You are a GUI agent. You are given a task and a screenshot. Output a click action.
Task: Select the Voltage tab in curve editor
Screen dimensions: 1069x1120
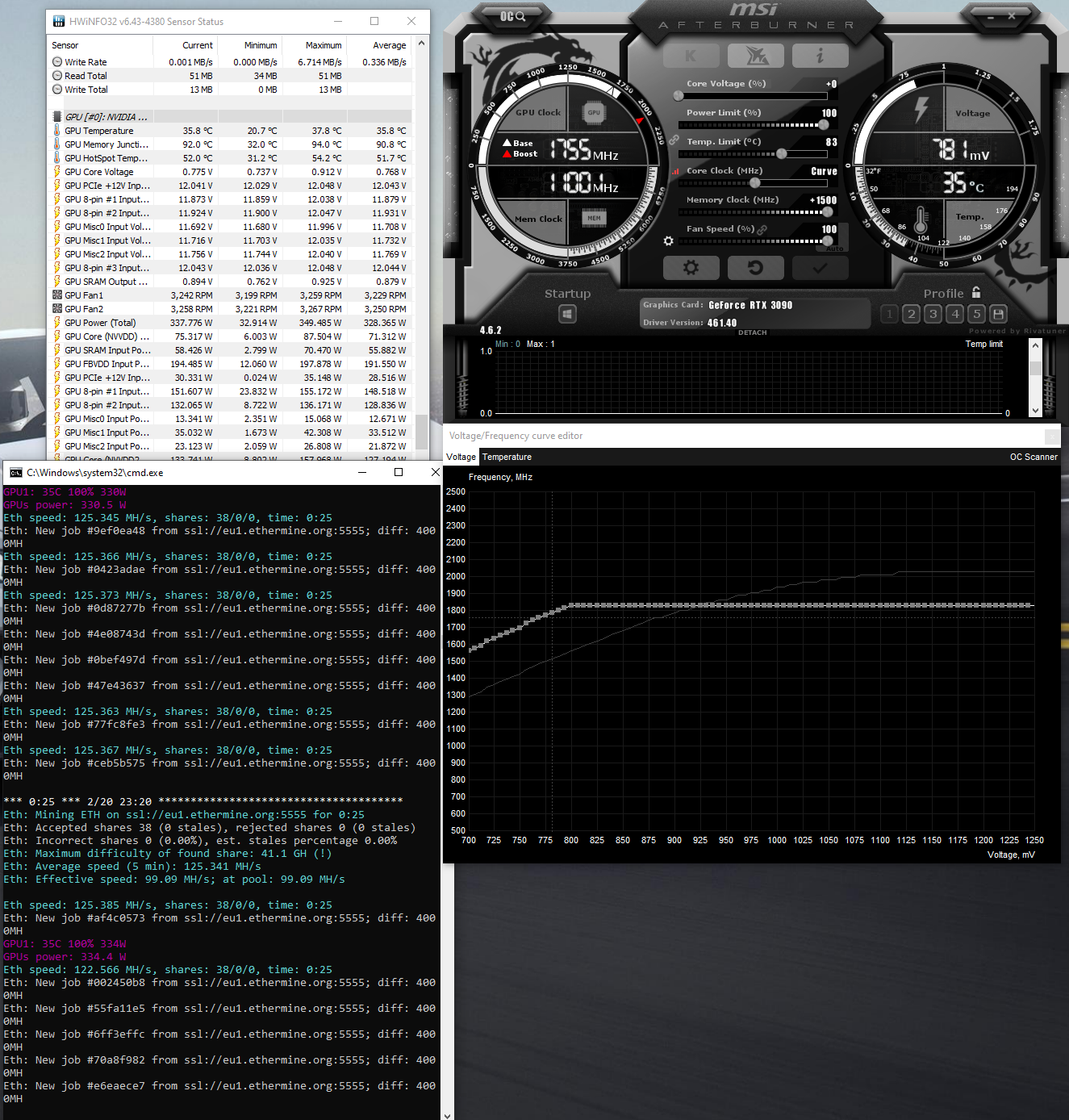(x=461, y=457)
